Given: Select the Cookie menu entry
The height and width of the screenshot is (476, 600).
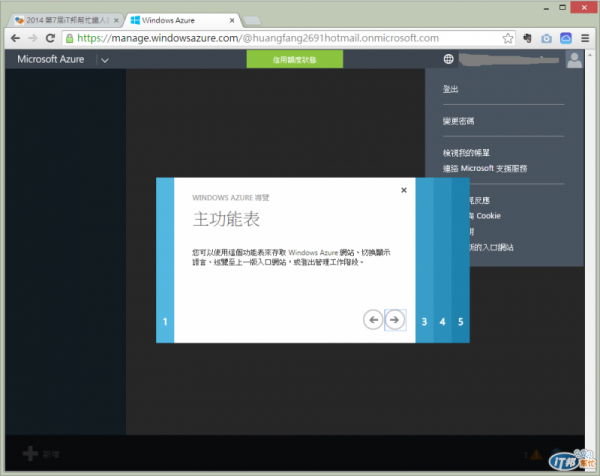Looking at the screenshot, I should tap(485, 216).
